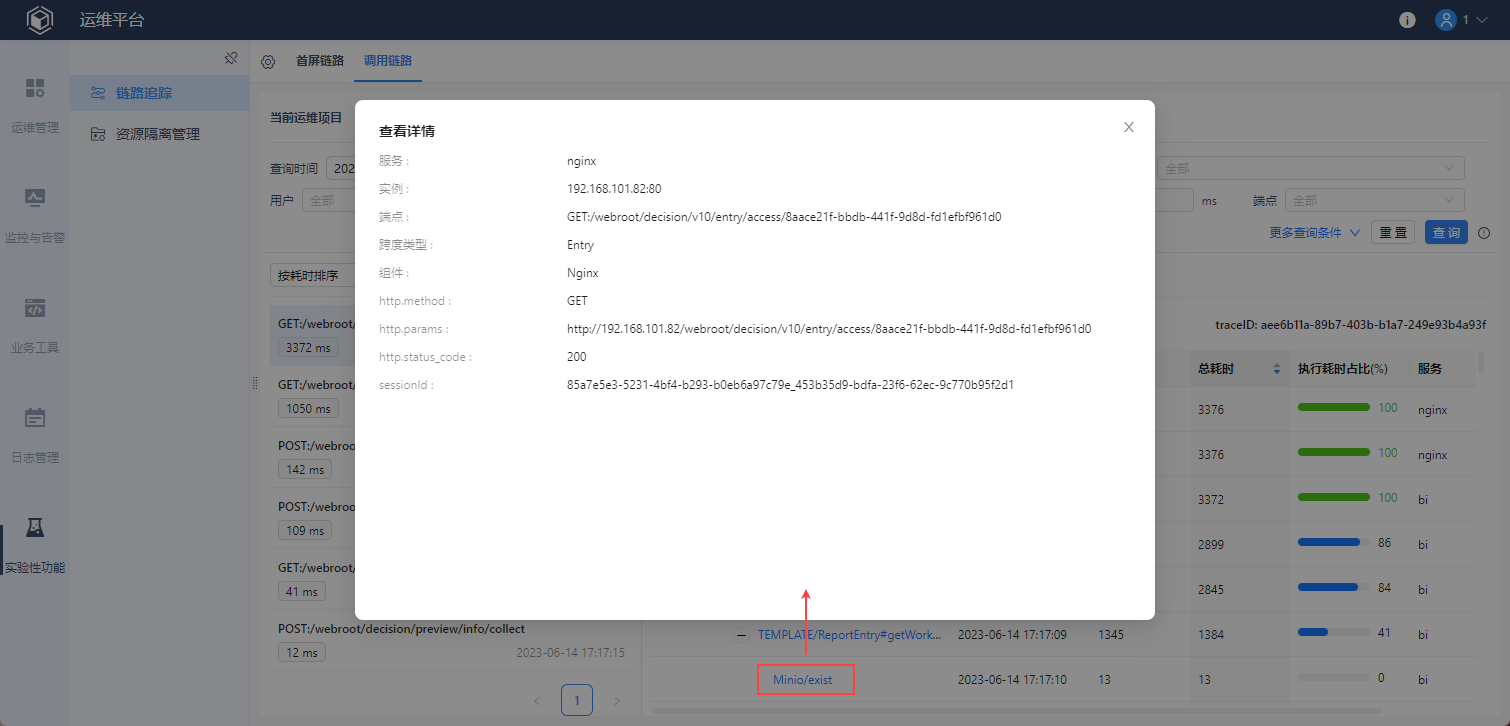Image resolution: width=1510 pixels, height=726 pixels.
Task: Open the 用户 dropdown
Action: tap(329, 200)
